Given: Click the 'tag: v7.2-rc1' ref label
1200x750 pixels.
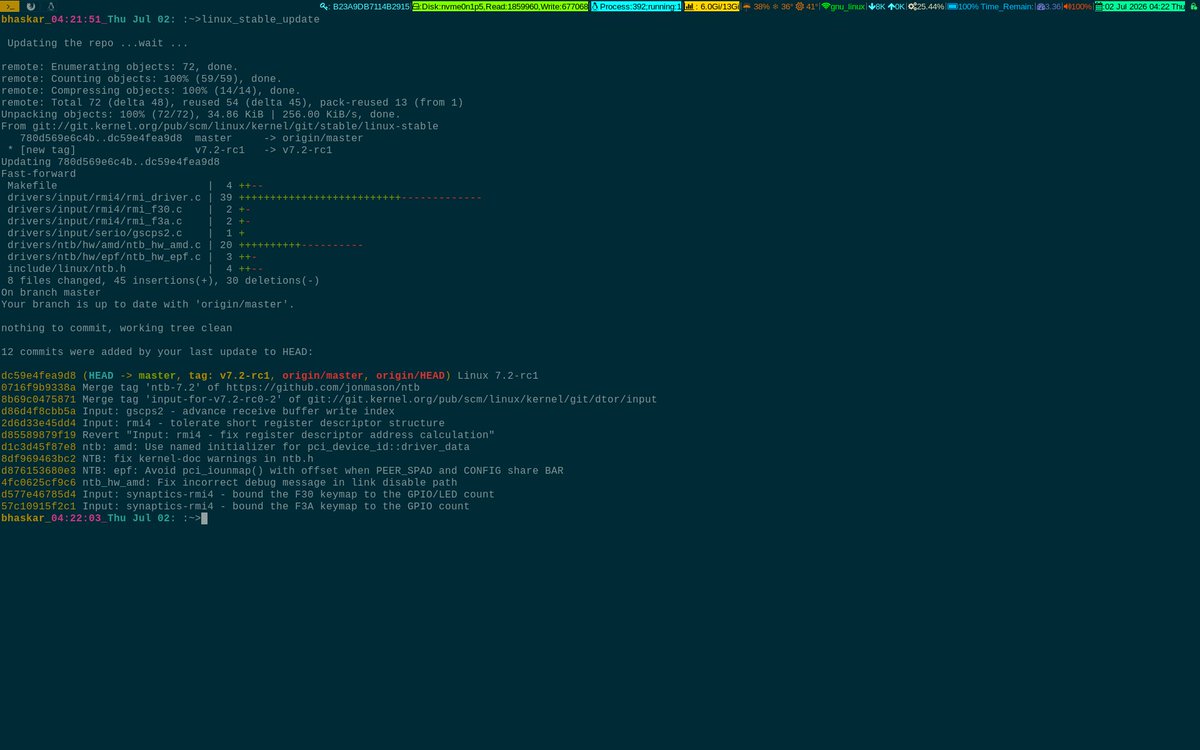Looking at the screenshot, I should pyautogui.click(x=230, y=376).
